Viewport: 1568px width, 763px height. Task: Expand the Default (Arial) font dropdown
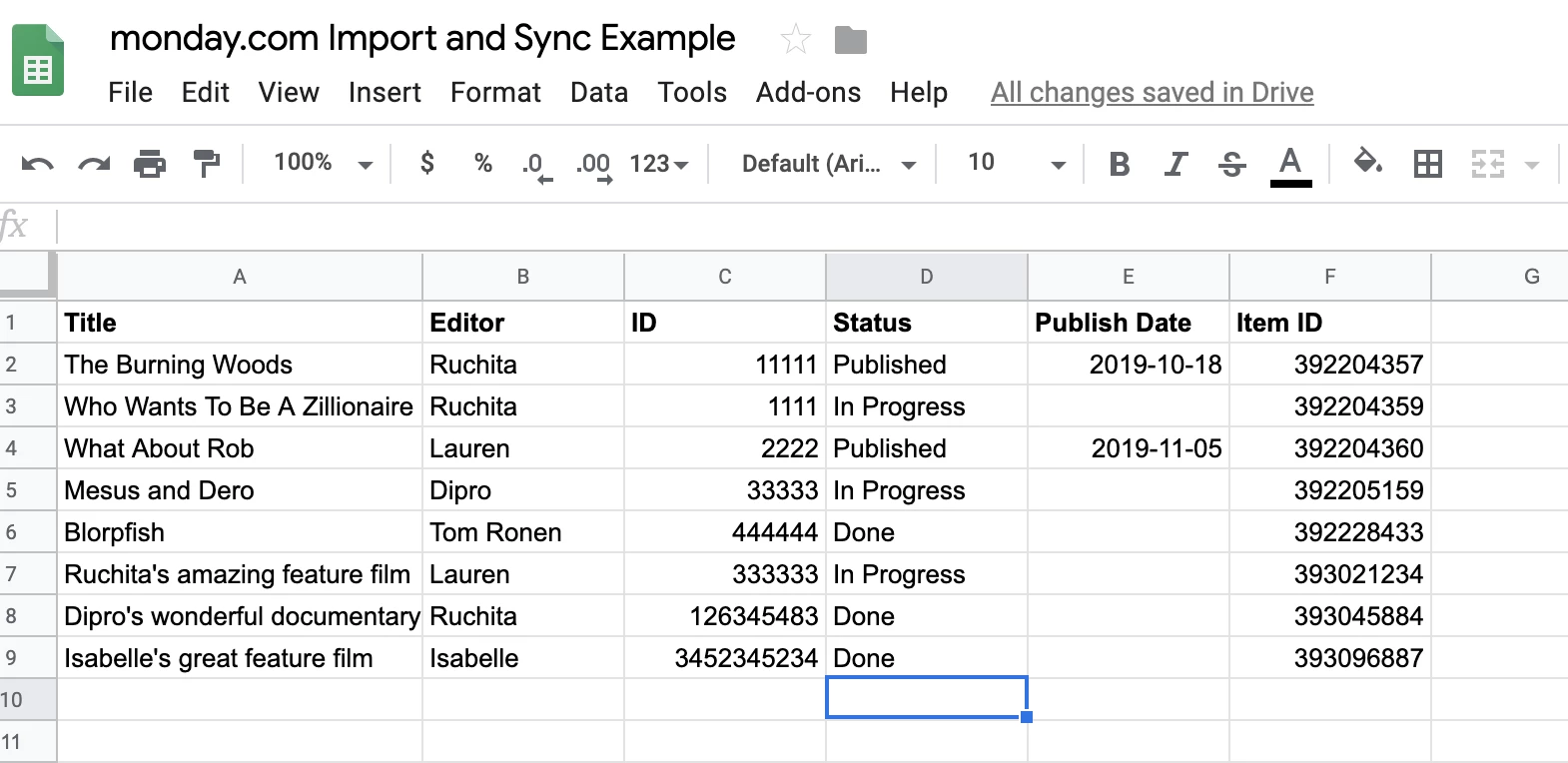click(x=828, y=163)
